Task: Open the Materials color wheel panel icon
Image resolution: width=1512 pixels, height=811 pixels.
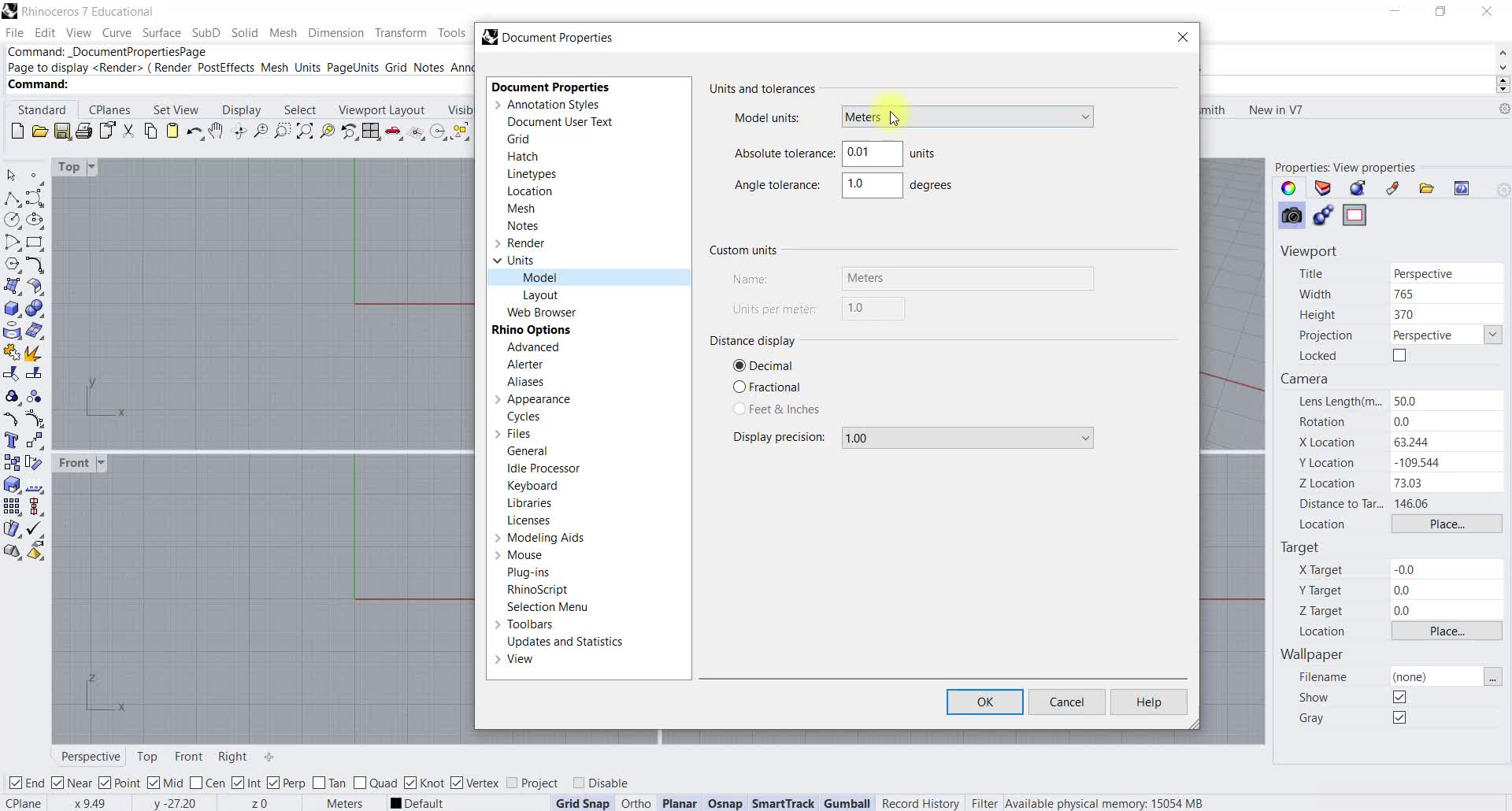Action: (x=1288, y=188)
